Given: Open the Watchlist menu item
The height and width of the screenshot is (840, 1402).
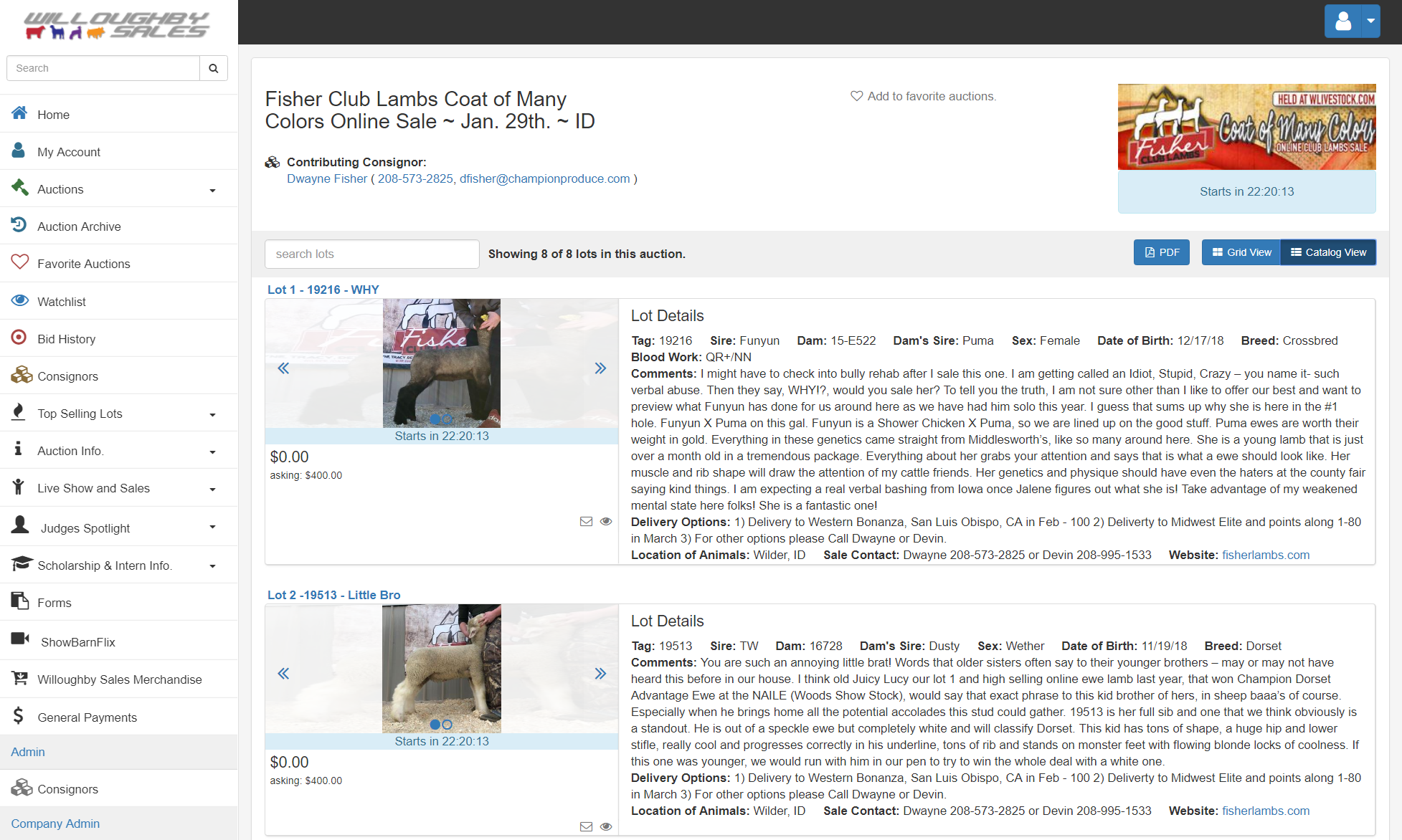Looking at the screenshot, I should pyautogui.click(x=119, y=302).
